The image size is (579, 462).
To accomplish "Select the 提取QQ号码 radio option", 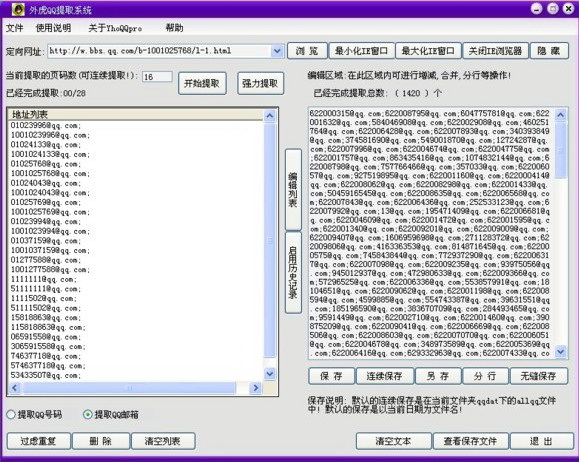I will (11, 414).
